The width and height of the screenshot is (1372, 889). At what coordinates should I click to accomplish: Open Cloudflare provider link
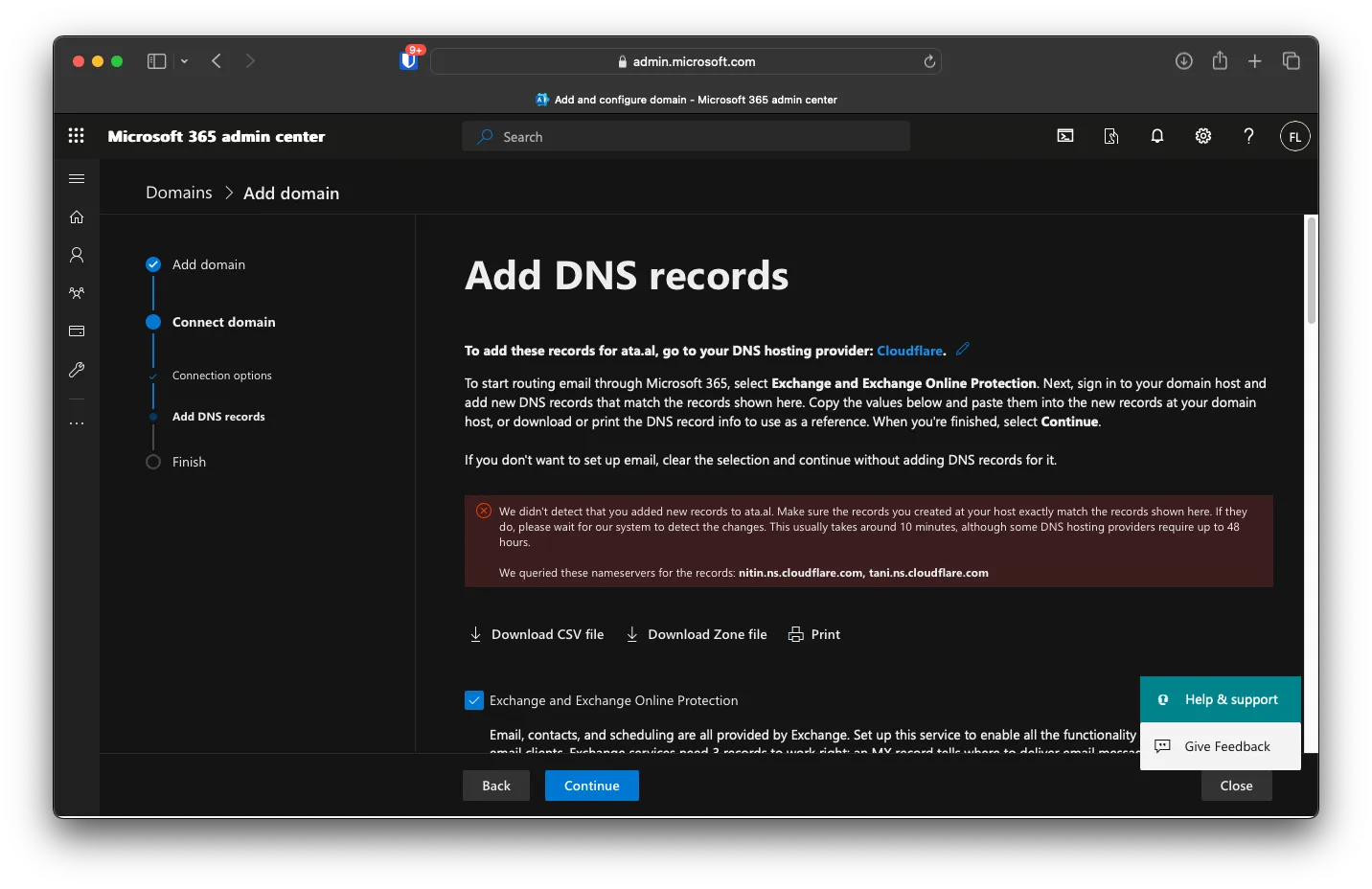[909, 351]
